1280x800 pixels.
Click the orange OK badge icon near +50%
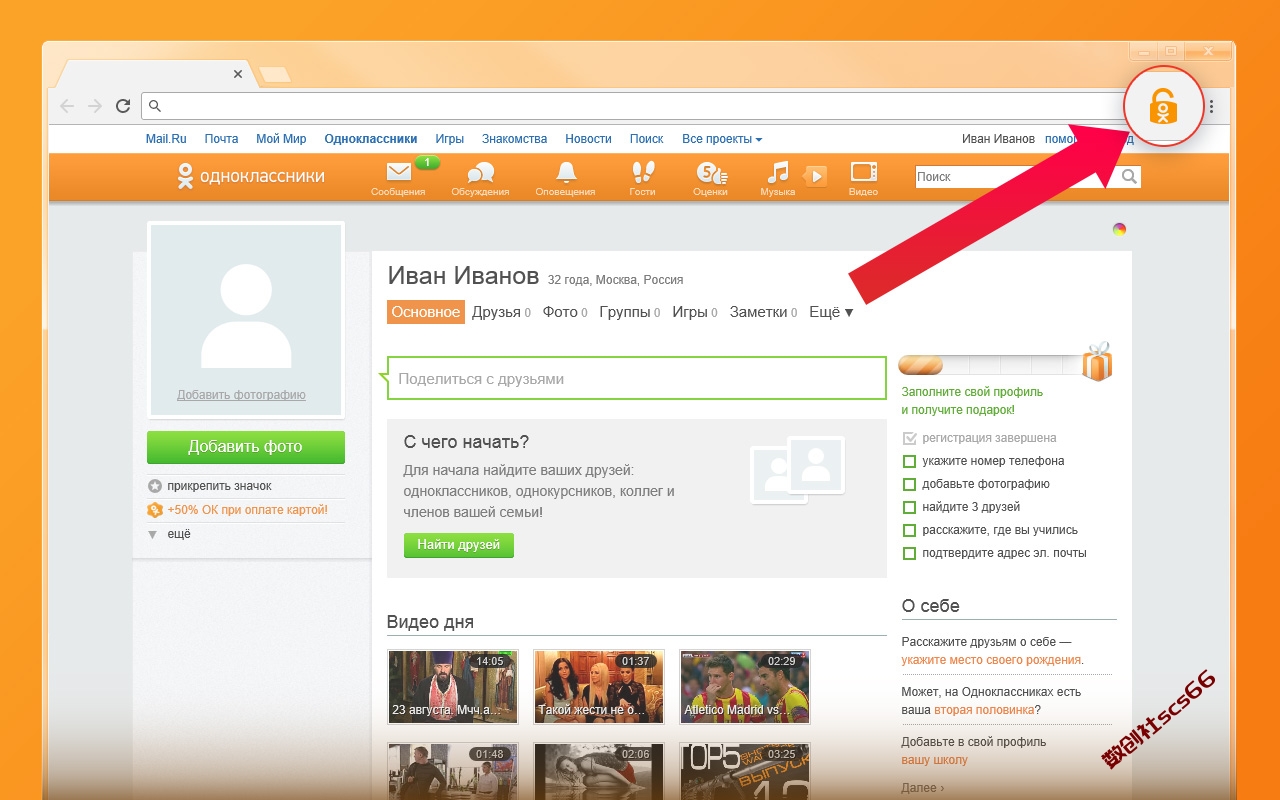(155, 510)
